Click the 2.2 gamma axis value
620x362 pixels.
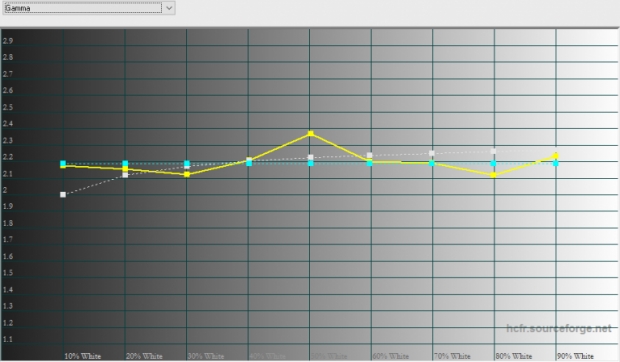point(8,157)
